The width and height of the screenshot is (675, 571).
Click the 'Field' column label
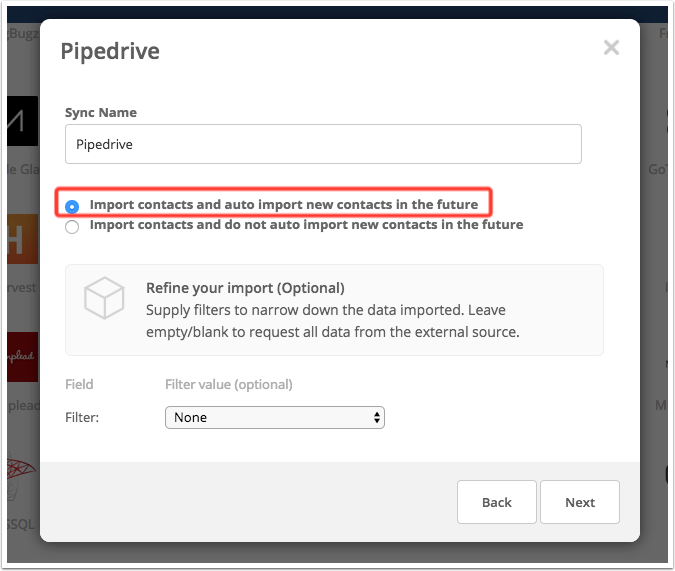[x=79, y=384]
